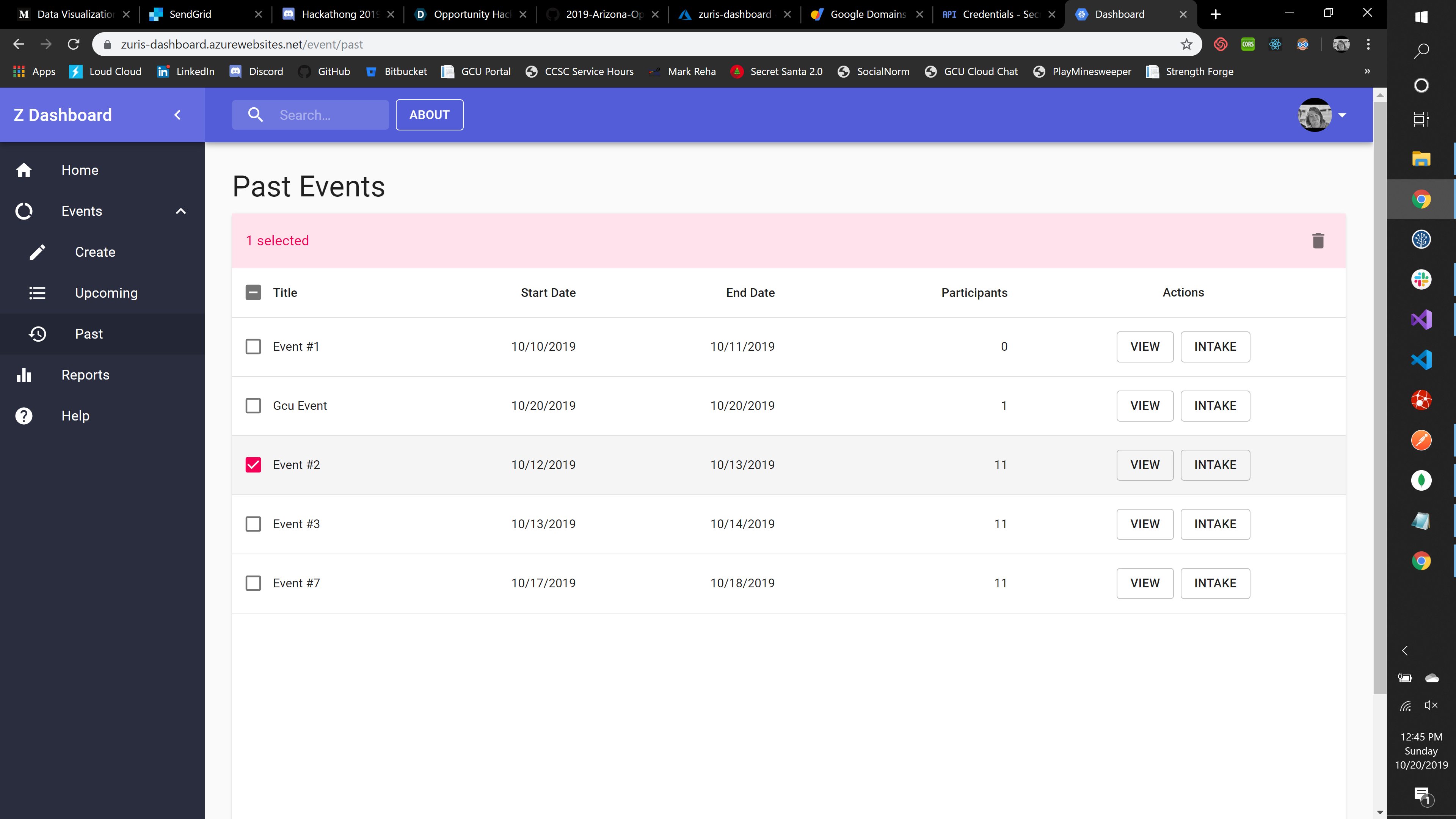Click the Create pencil icon
Screen dimensions: 1456x819
click(37, 252)
